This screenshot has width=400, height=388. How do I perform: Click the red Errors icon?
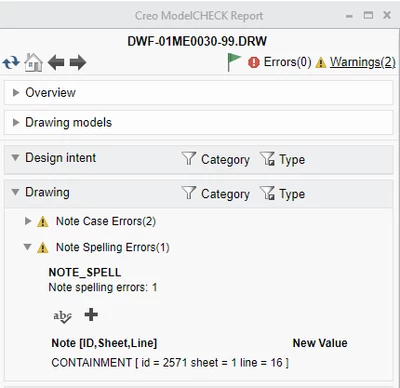click(x=254, y=62)
